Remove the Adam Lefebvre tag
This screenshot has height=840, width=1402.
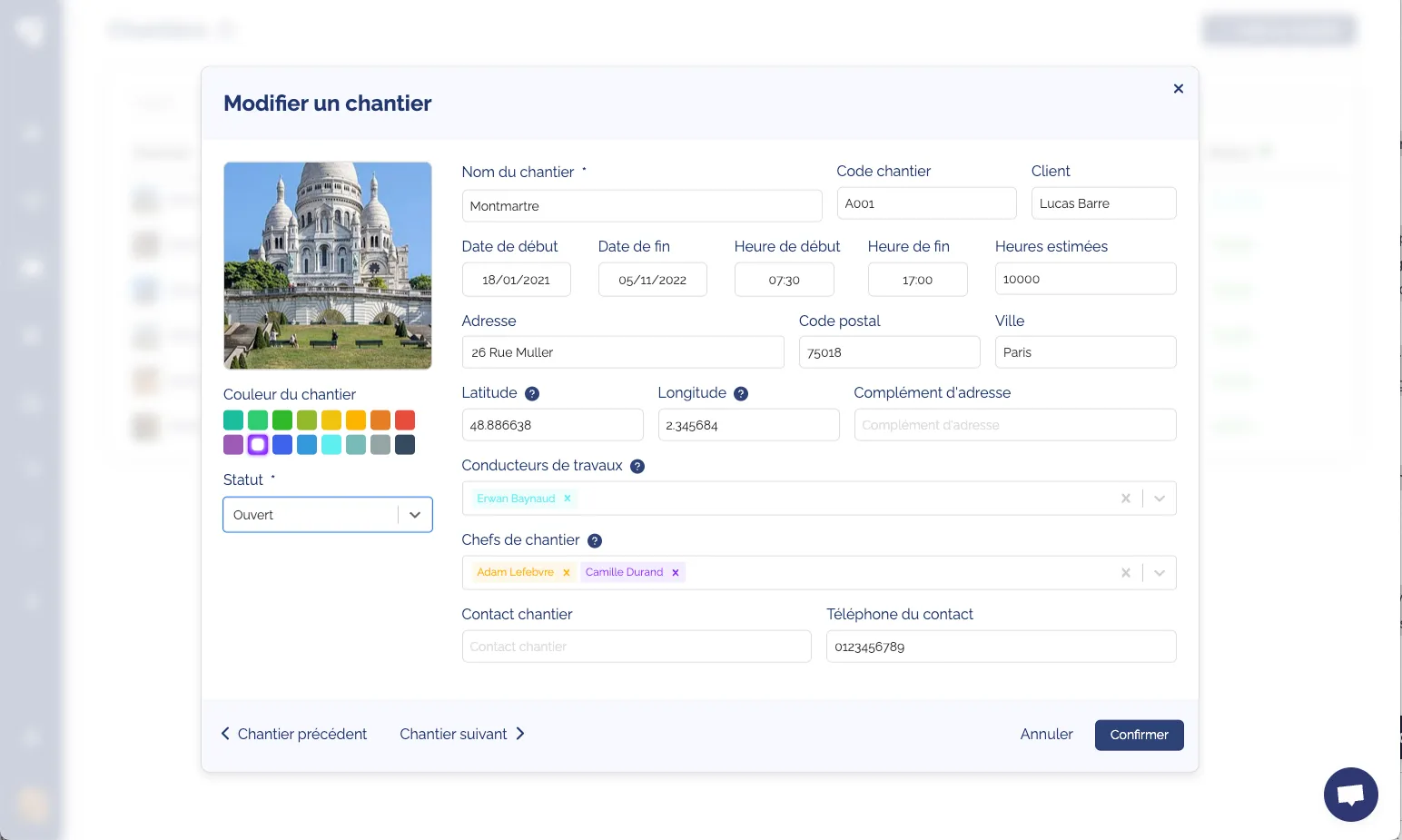567,572
